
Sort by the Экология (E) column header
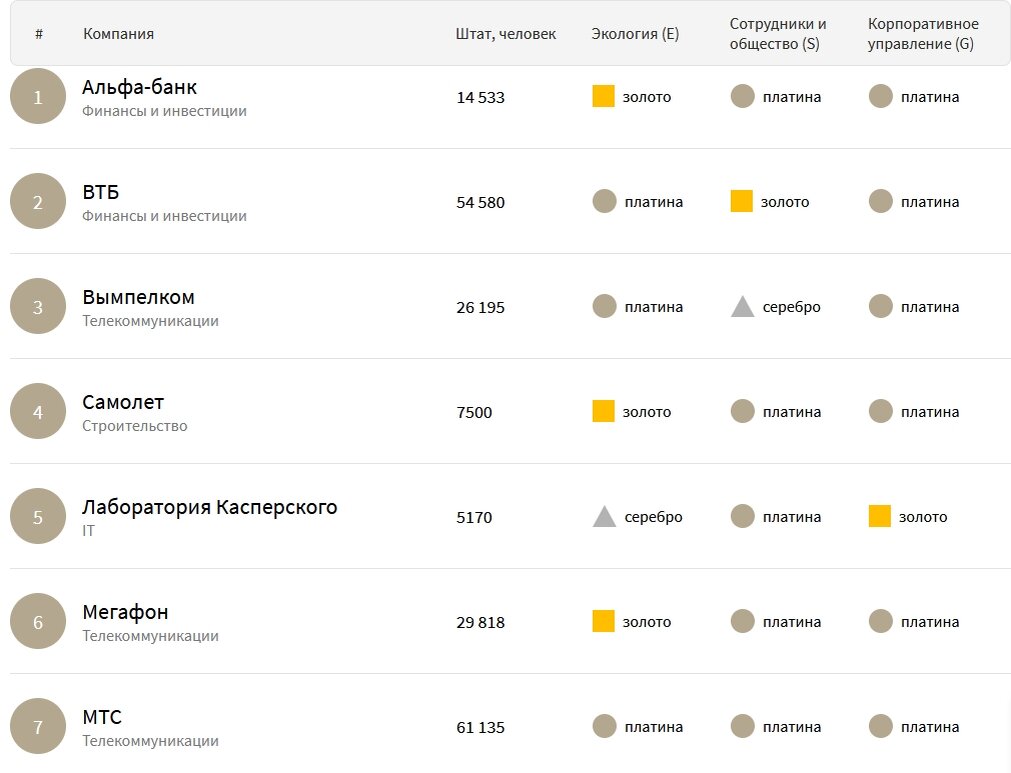(x=635, y=34)
